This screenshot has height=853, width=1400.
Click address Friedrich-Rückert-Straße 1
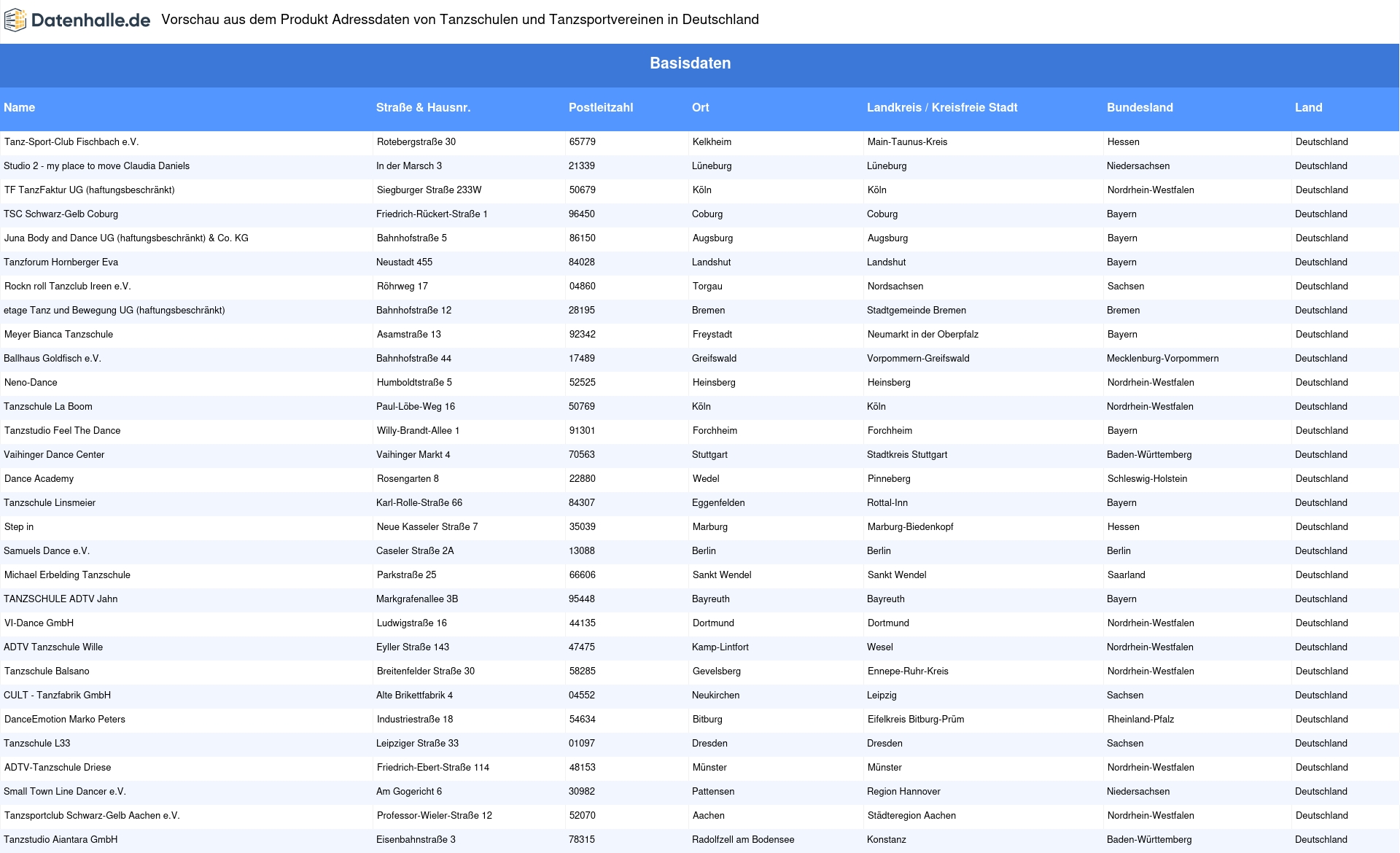coord(432,214)
